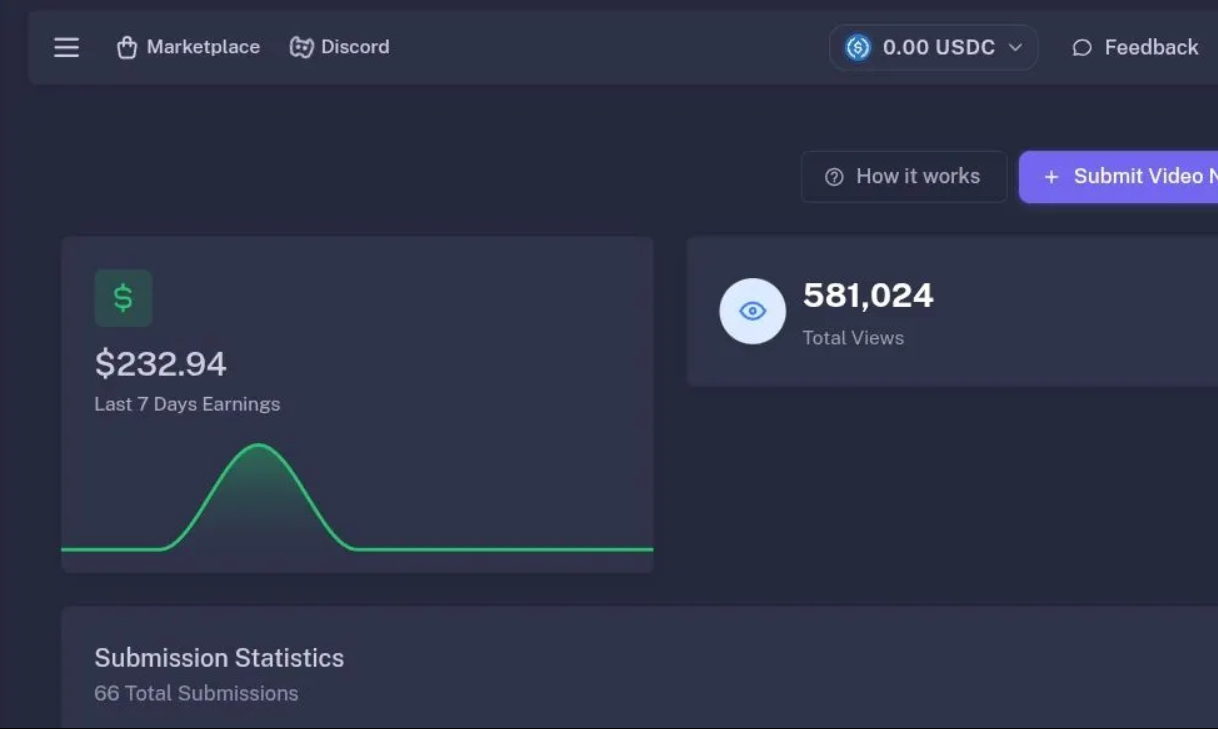Screen dimensions: 1218x729
Task: Open the hamburger navigation menu
Action: point(66,47)
